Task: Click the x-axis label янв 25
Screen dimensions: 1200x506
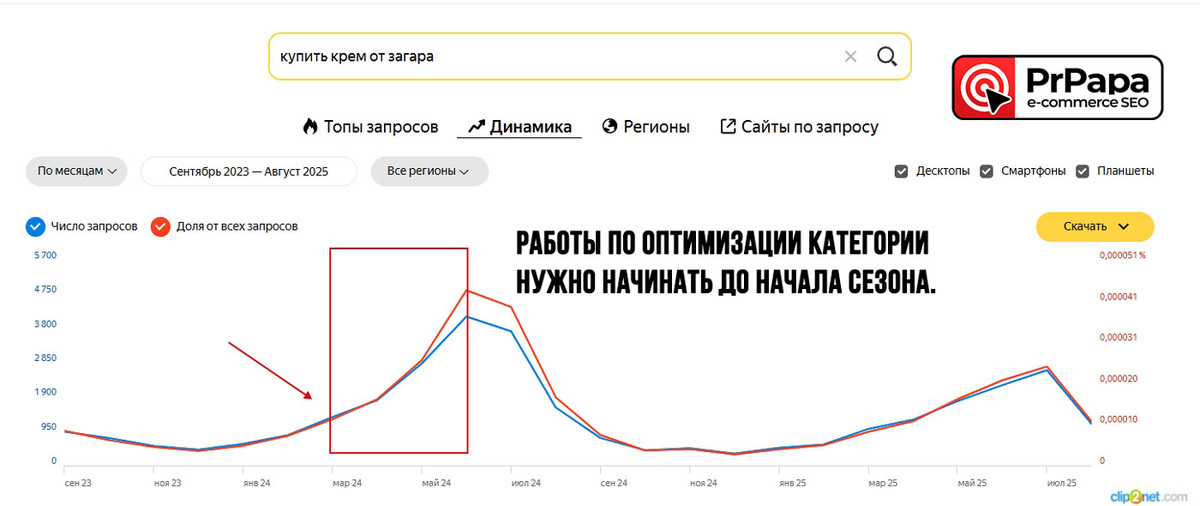Action: point(791,482)
